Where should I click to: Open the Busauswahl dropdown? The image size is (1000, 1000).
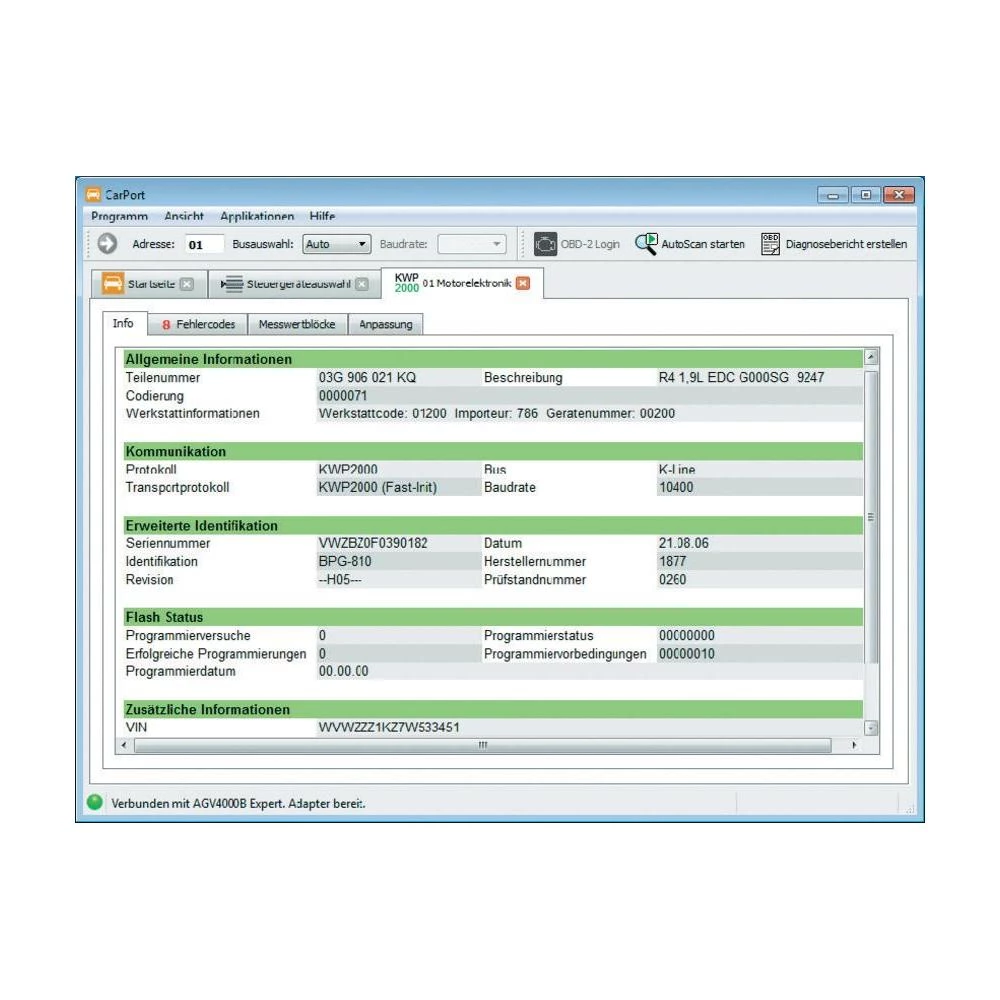click(336, 244)
